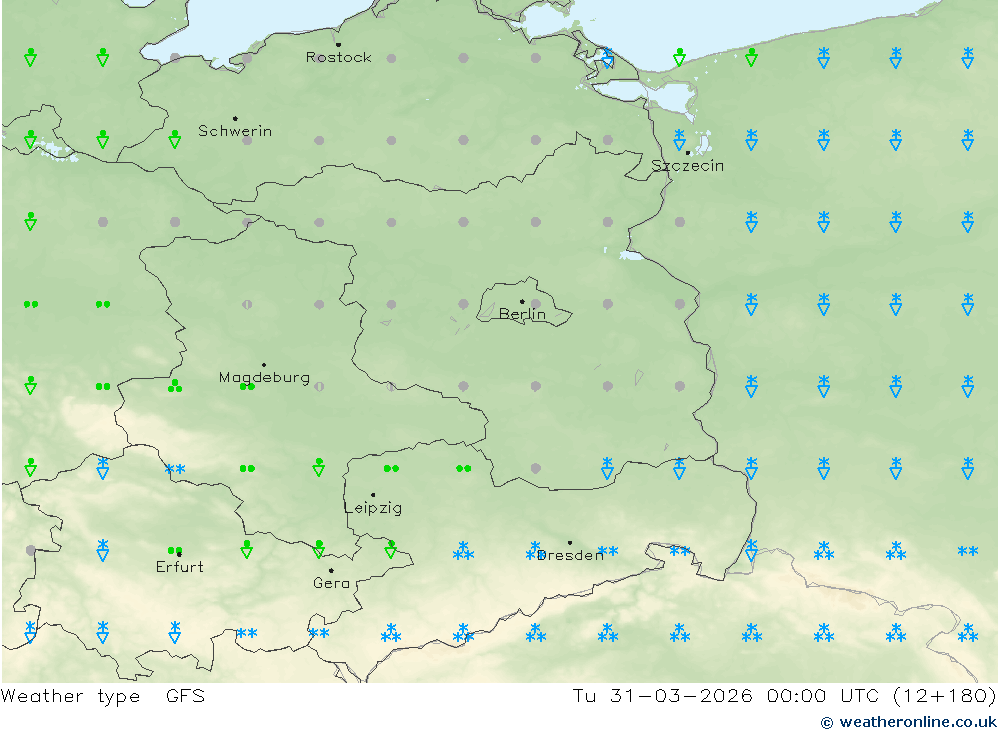The height and width of the screenshot is (733, 1000).
Task: Click the green double-dot symbol under the Magdeburg label
Action: pyautogui.click(x=247, y=387)
